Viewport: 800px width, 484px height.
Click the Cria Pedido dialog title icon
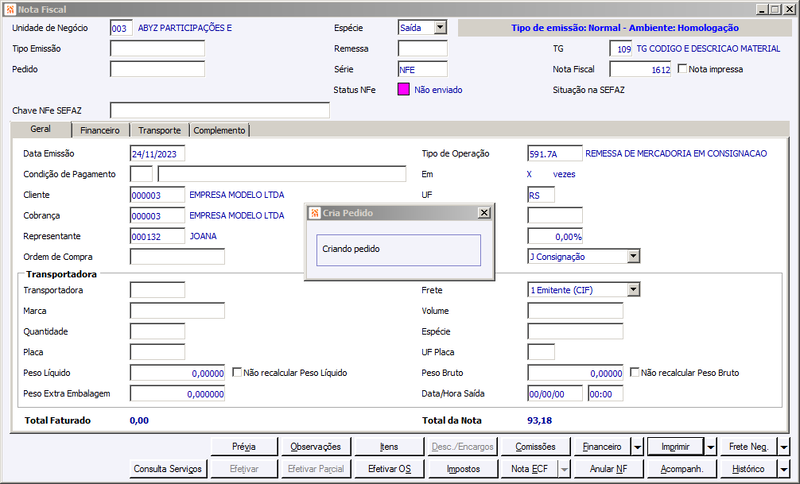(x=315, y=213)
